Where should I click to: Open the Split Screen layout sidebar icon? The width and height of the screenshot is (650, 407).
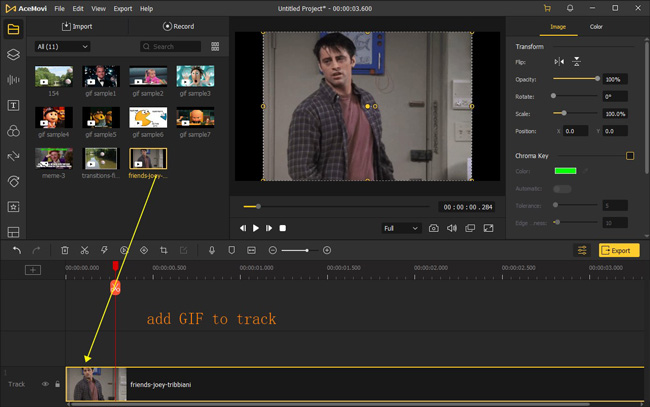[13, 232]
